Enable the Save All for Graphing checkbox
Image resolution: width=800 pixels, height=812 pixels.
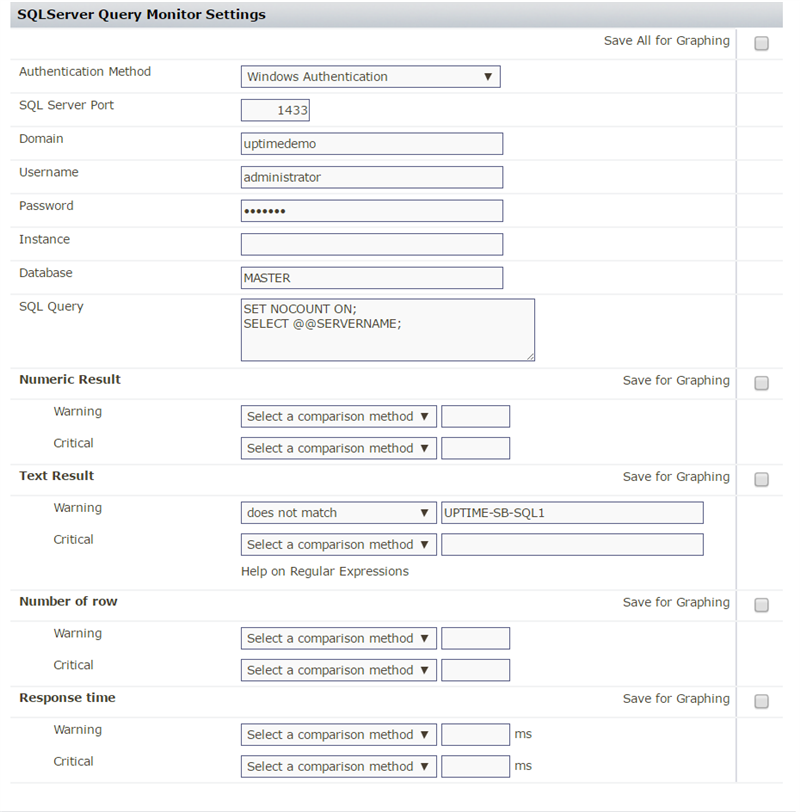point(761,44)
